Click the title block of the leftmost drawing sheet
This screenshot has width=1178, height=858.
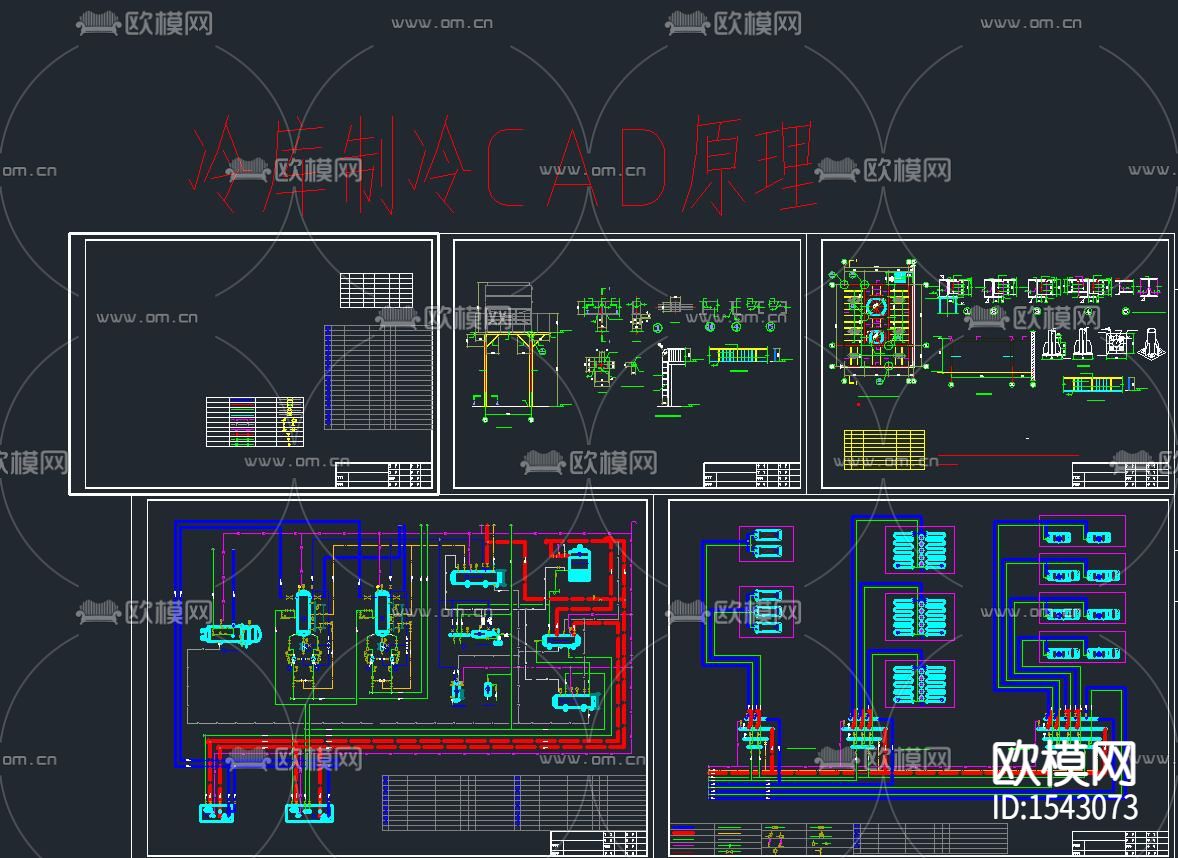(x=385, y=476)
